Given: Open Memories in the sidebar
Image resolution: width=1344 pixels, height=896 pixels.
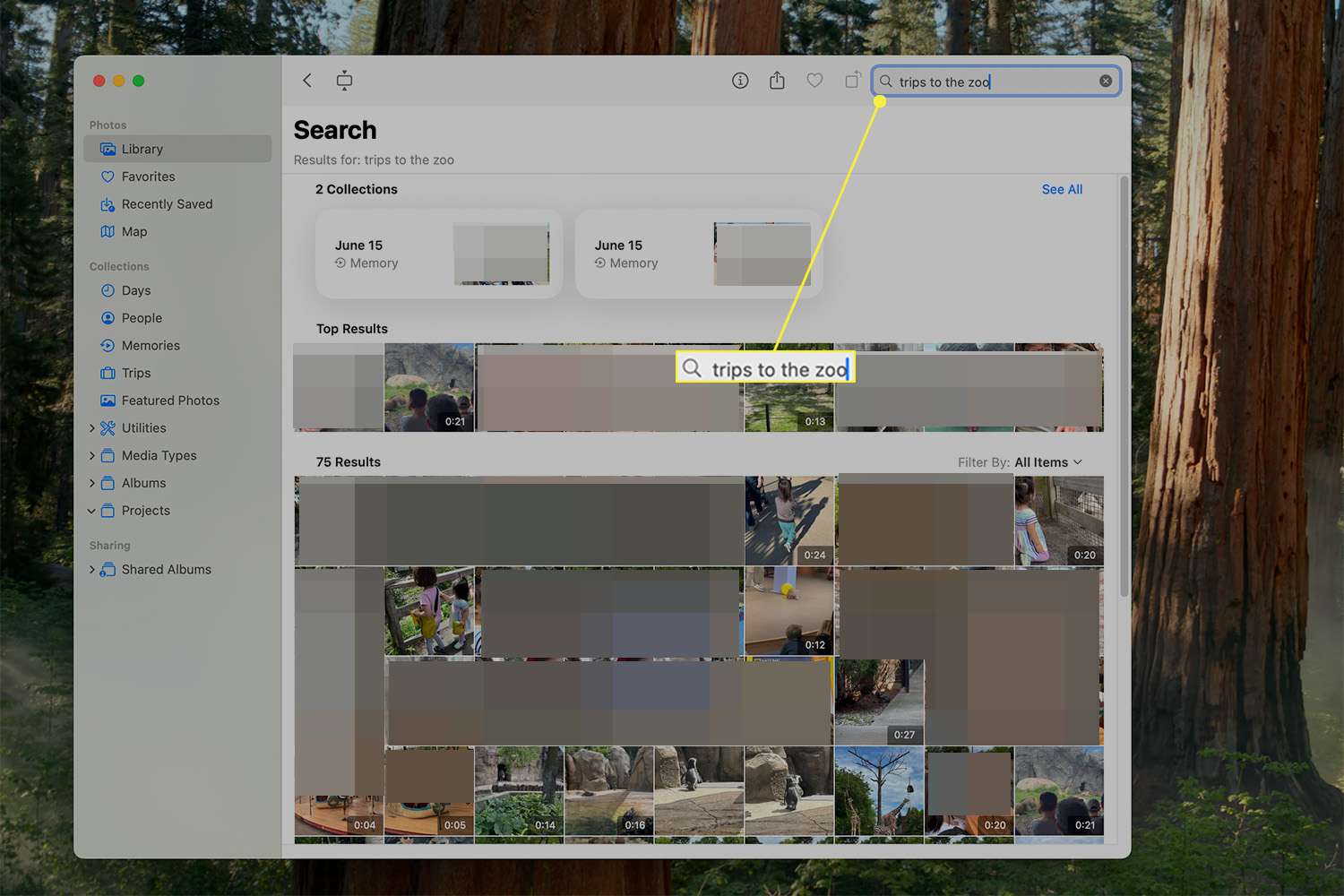Looking at the screenshot, I should (151, 346).
